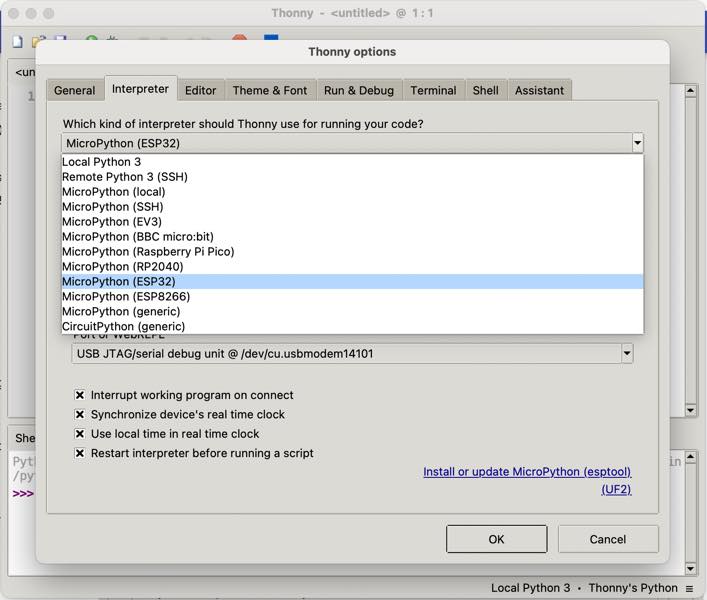Choose MicroPython (ESP8266) interpreter
This screenshot has width=707, height=600.
352,296
